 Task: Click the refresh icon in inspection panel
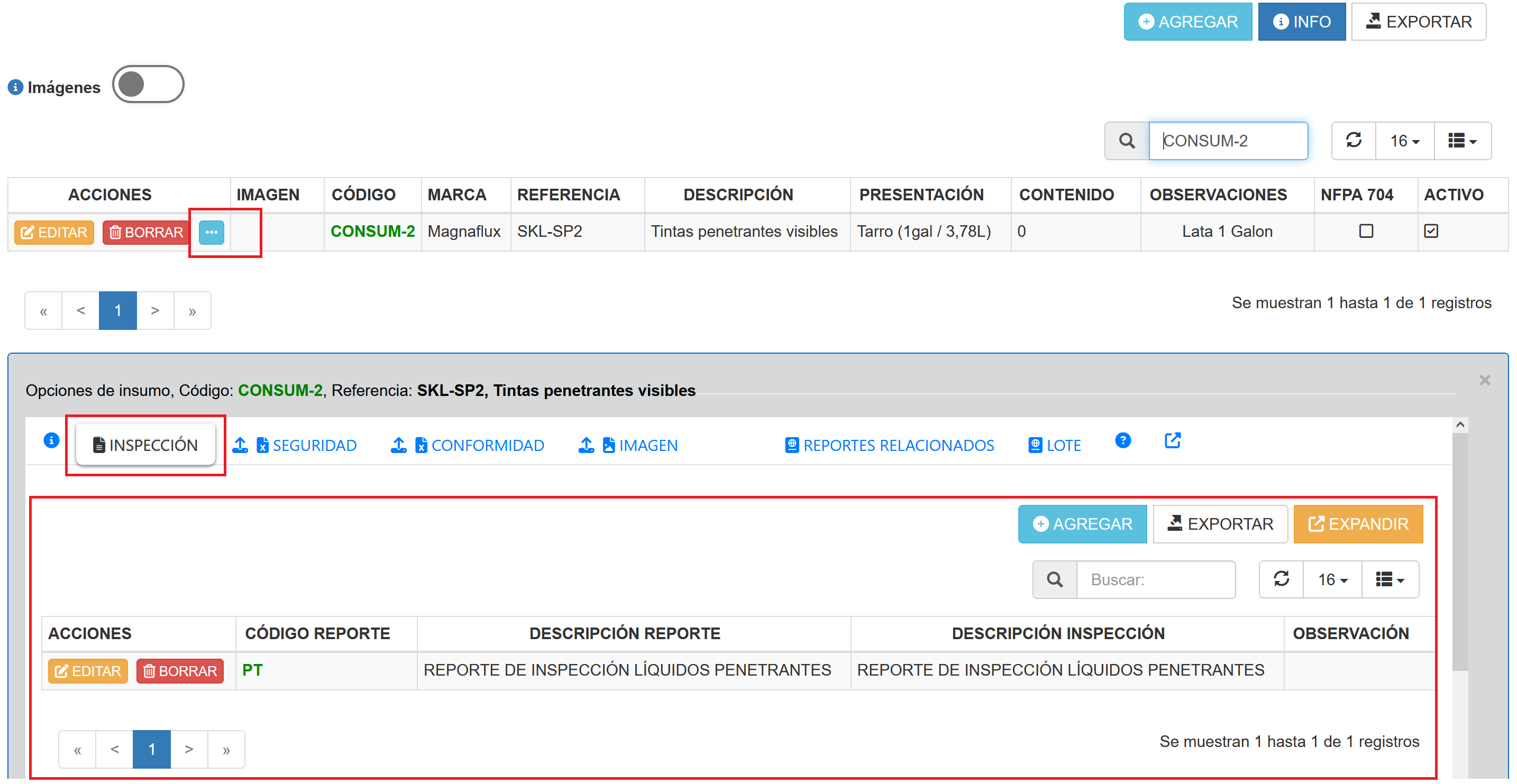point(1281,579)
